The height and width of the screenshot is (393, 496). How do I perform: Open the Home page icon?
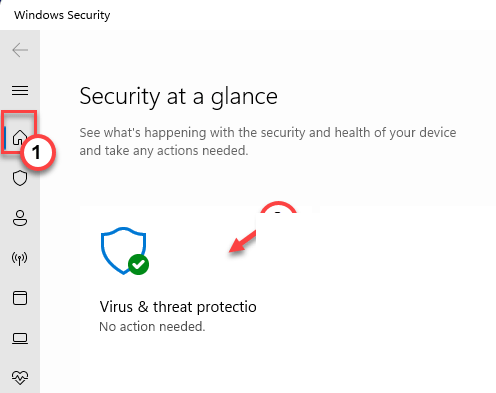pos(19,137)
